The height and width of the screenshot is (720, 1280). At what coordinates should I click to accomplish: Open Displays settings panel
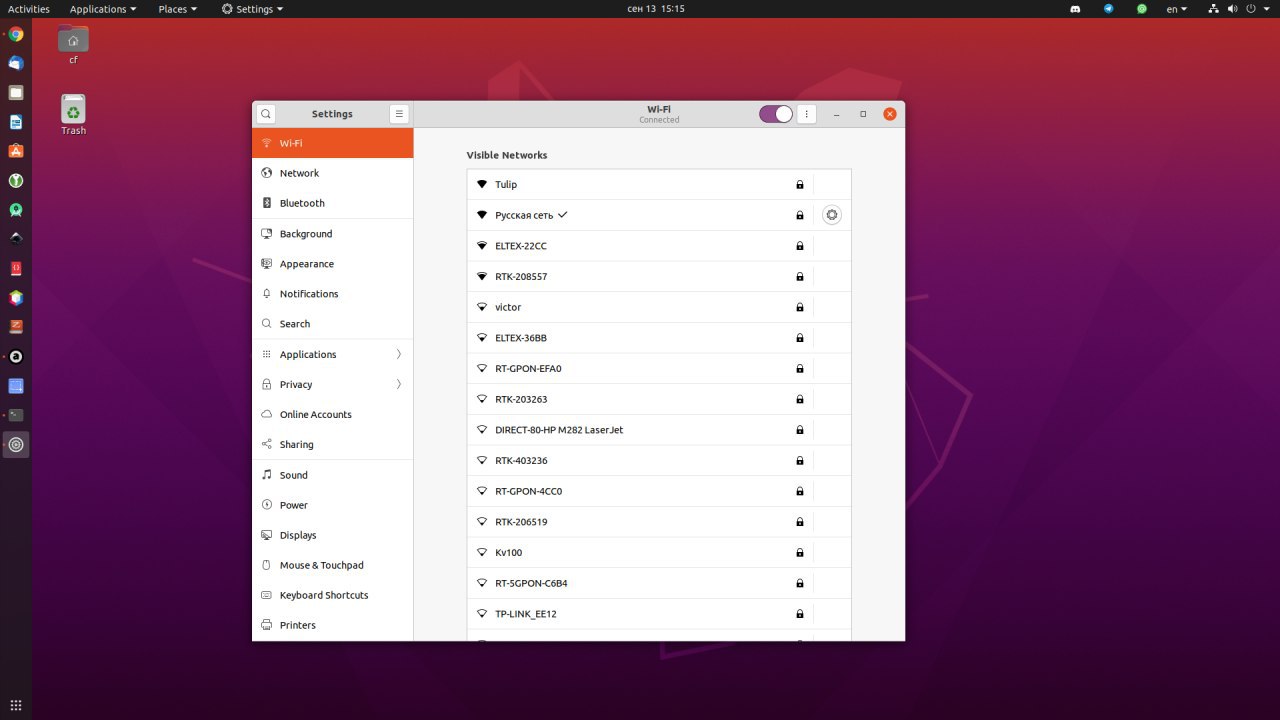(x=332, y=535)
